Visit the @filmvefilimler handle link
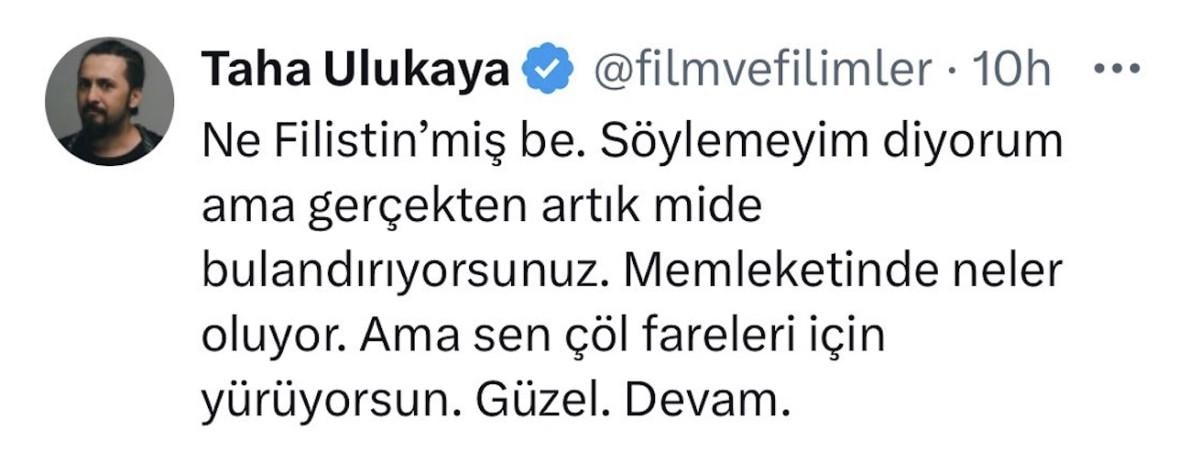1200x464 pixels. tap(762, 71)
